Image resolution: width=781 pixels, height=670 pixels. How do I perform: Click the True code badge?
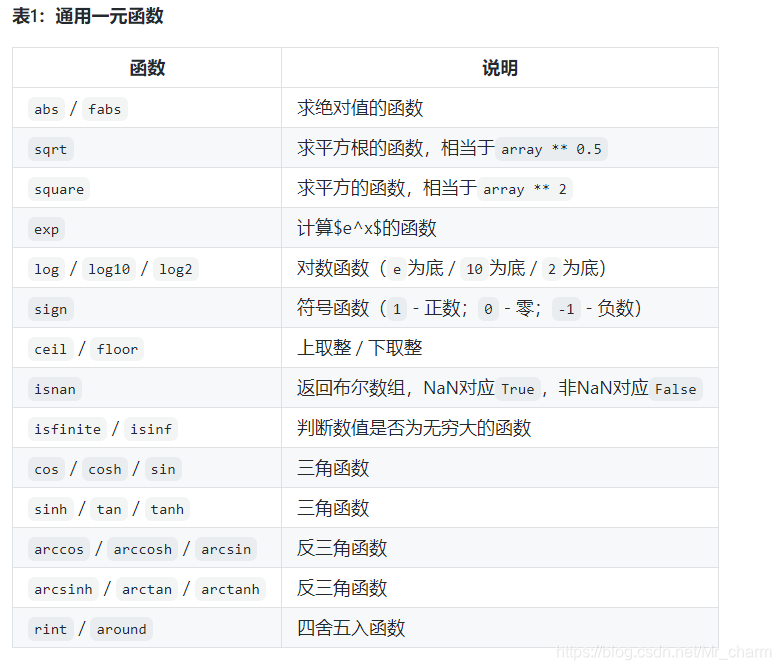point(518,389)
